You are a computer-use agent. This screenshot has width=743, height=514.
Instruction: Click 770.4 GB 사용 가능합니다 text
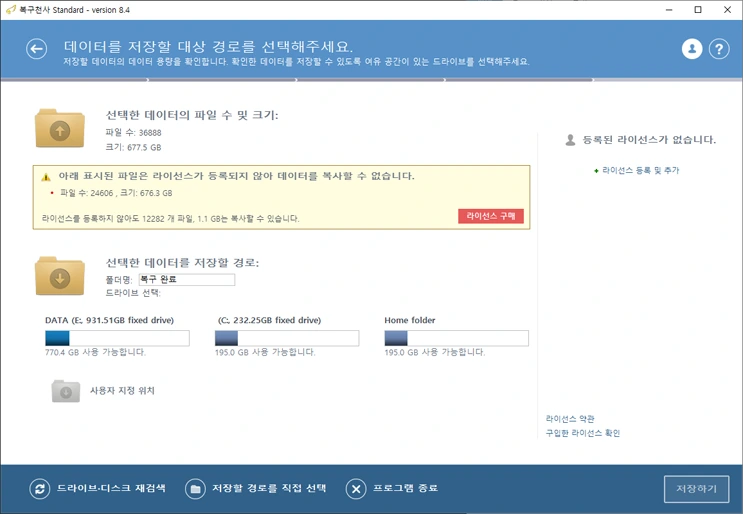(x=95, y=352)
